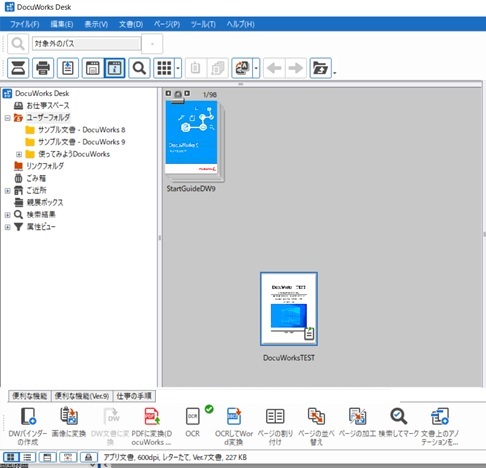486x468 pixels.
Task: Open the grid view size dropdown arrow
Action: point(178,68)
